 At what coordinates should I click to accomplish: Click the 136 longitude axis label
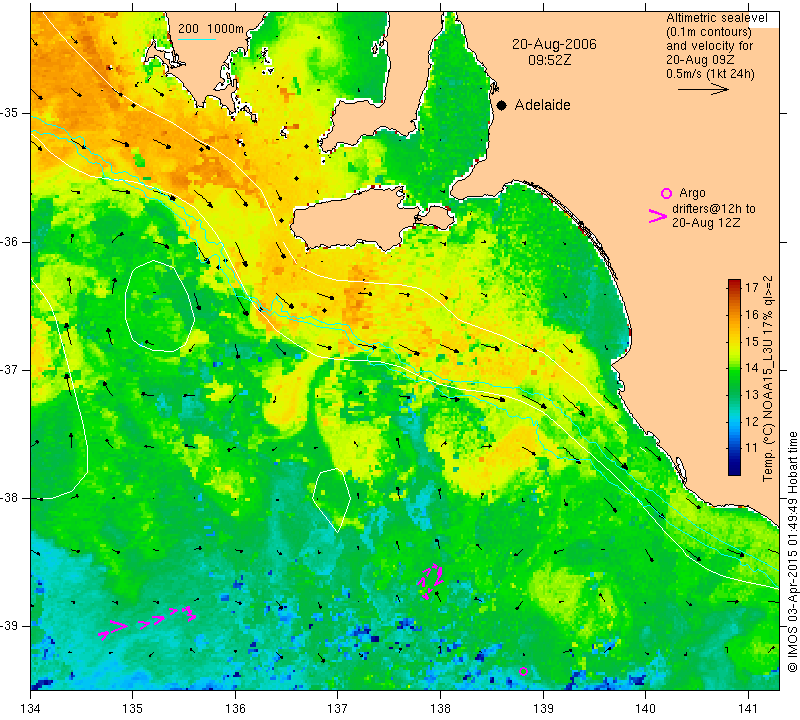pyautogui.click(x=235, y=708)
